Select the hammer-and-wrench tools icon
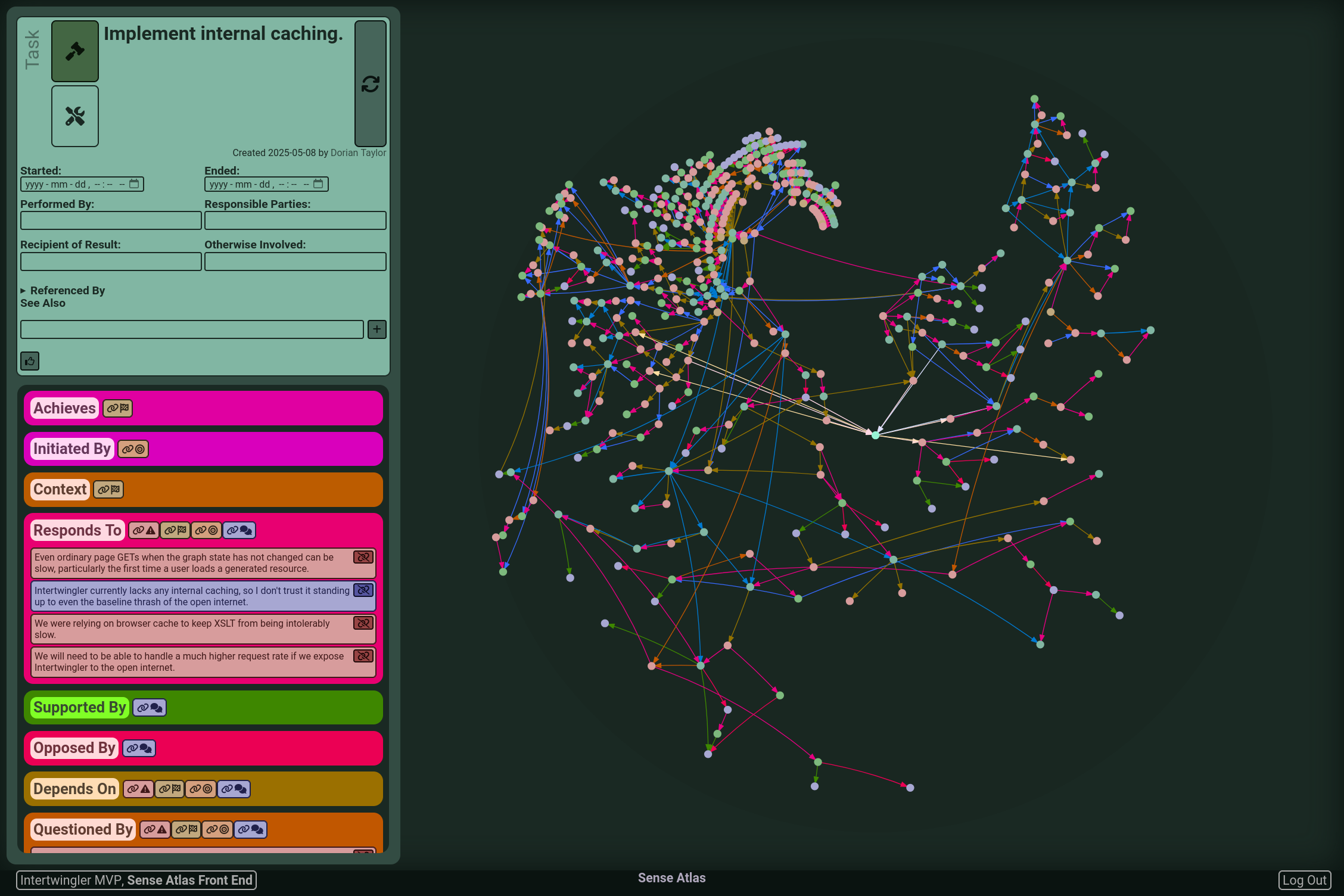Screen dimensions: 1344x896 point(74,116)
